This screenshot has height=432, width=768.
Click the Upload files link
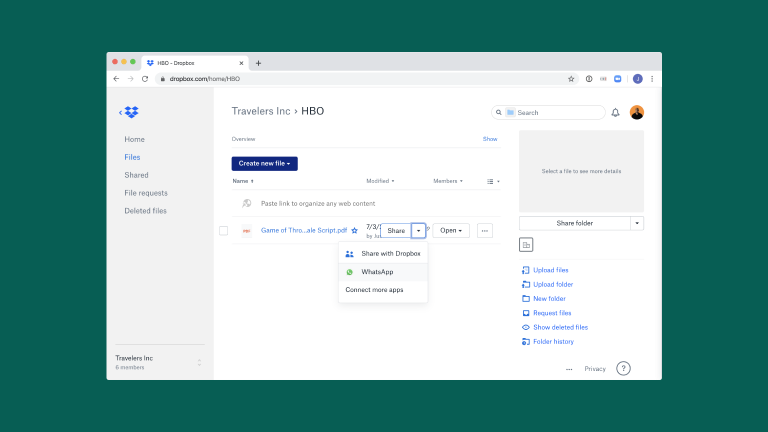[550, 270]
